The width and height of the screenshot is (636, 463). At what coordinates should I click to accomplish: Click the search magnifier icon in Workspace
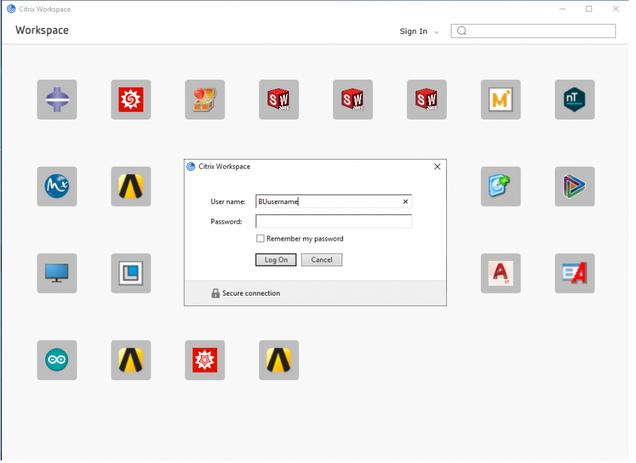click(x=462, y=31)
